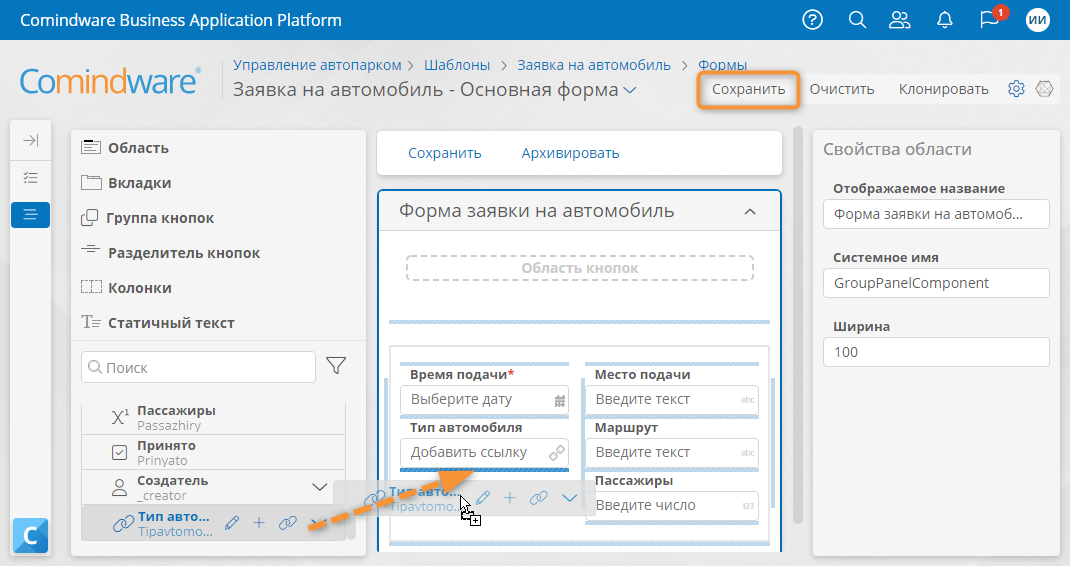Click the plus icon on Тип авто list row
This screenshot has width=1070, height=566.
click(259, 523)
